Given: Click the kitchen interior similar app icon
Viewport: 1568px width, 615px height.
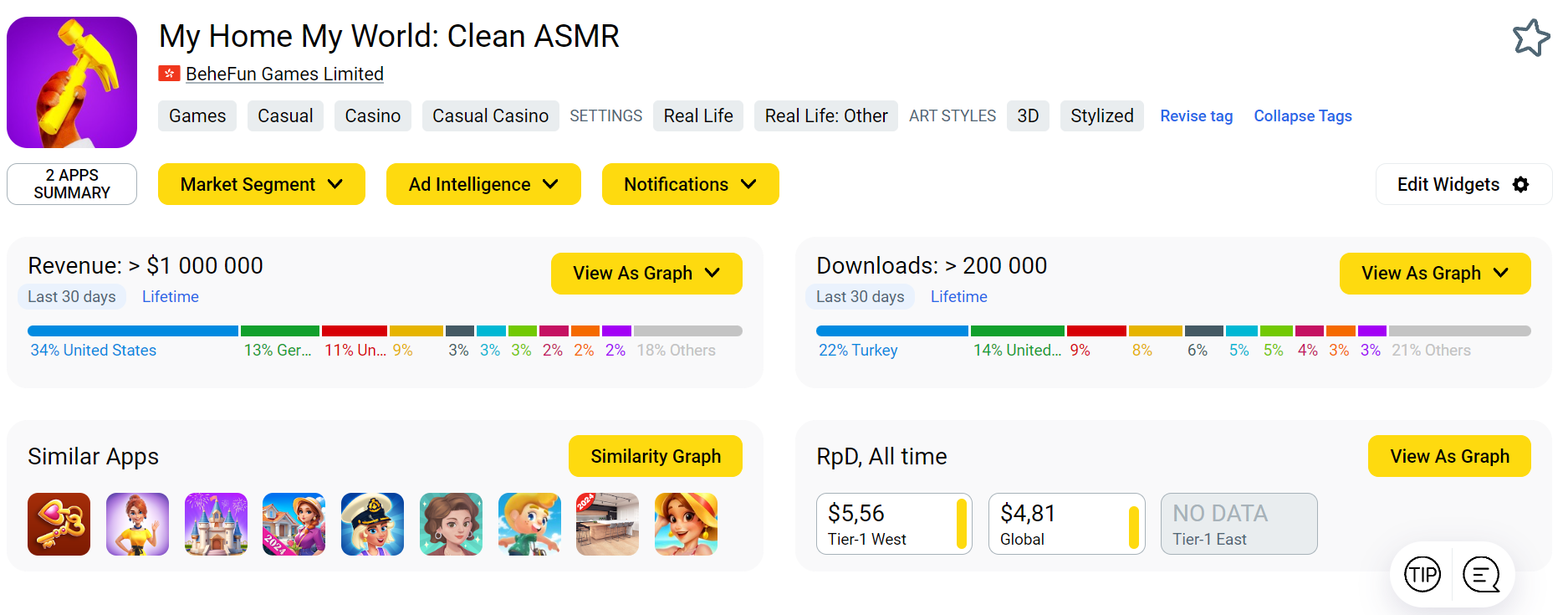Looking at the screenshot, I should 607,524.
